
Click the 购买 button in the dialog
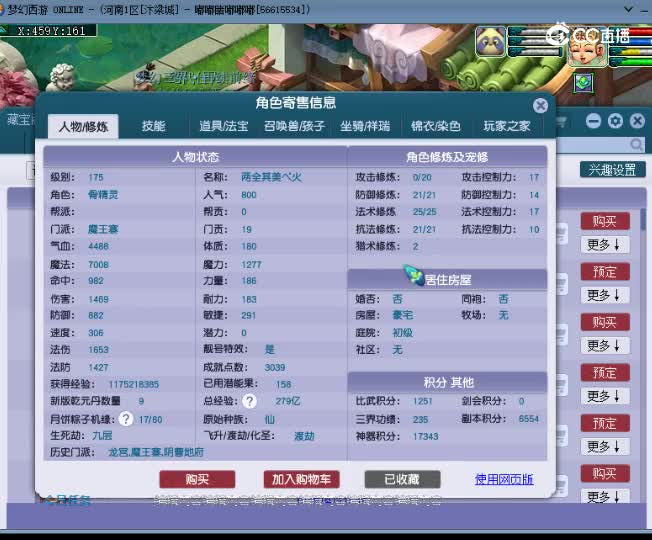[x=197, y=479]
